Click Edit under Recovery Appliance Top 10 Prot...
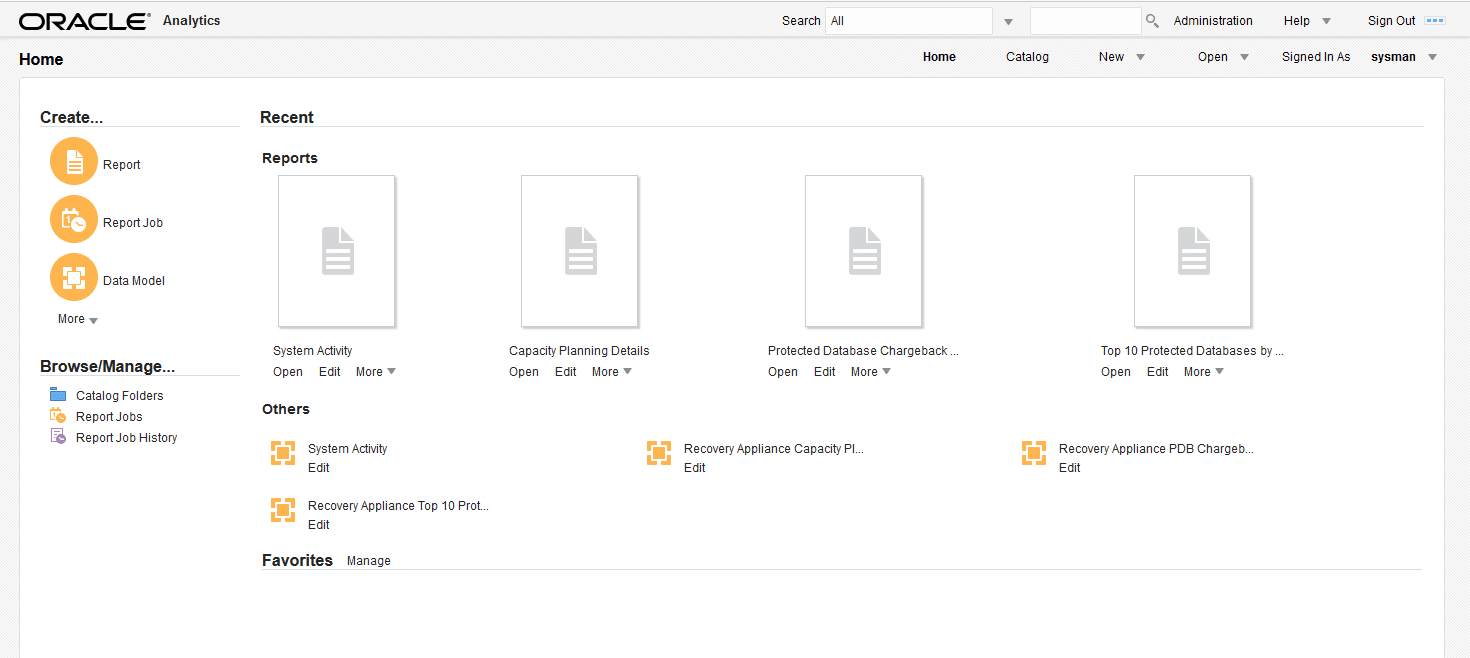This screenshot has height=658, width=1470. pyautogui.click(x=319, y=525)
